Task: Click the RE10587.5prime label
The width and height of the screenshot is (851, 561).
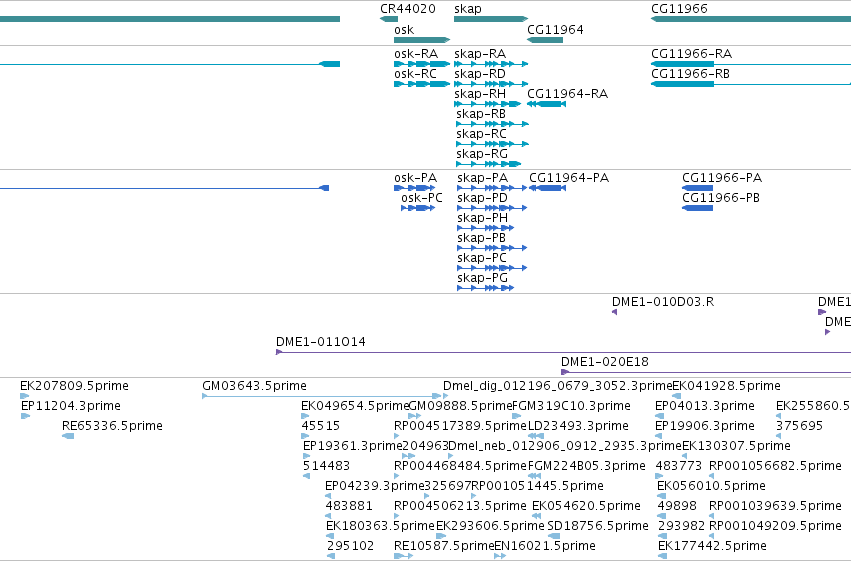Action: tap(444, 546)
